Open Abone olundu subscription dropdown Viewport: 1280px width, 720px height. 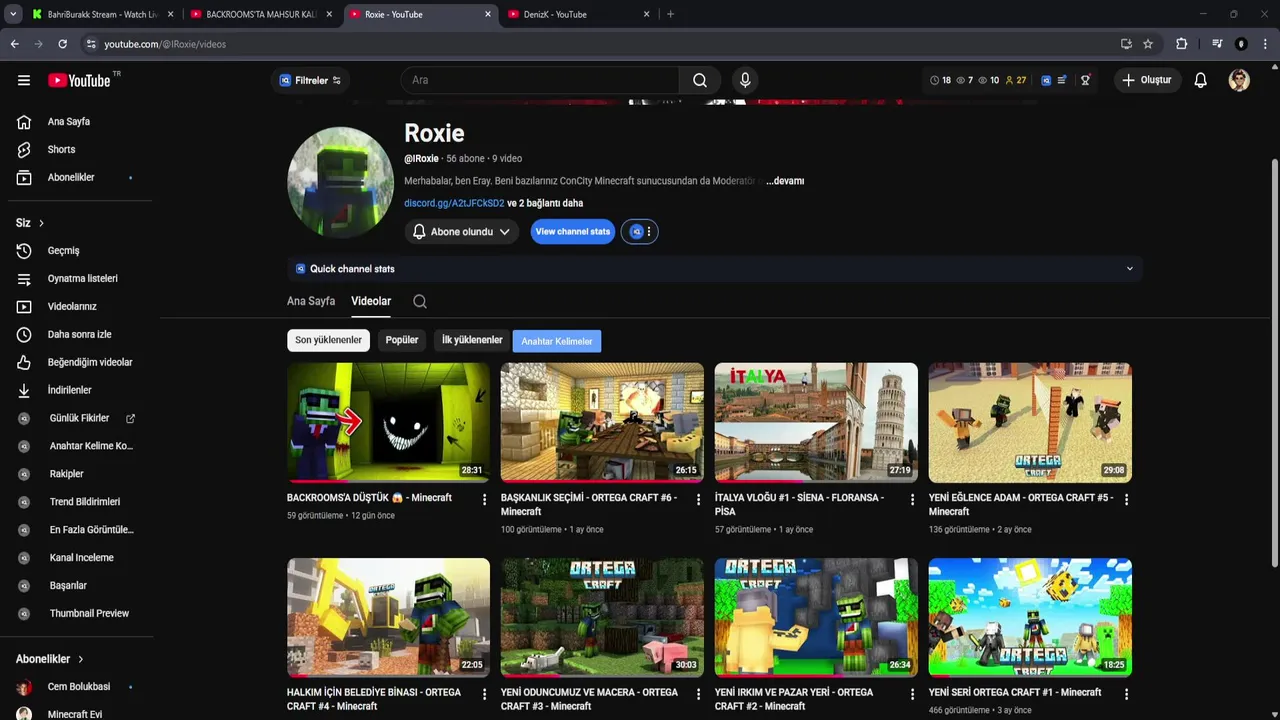click(462, 232)
